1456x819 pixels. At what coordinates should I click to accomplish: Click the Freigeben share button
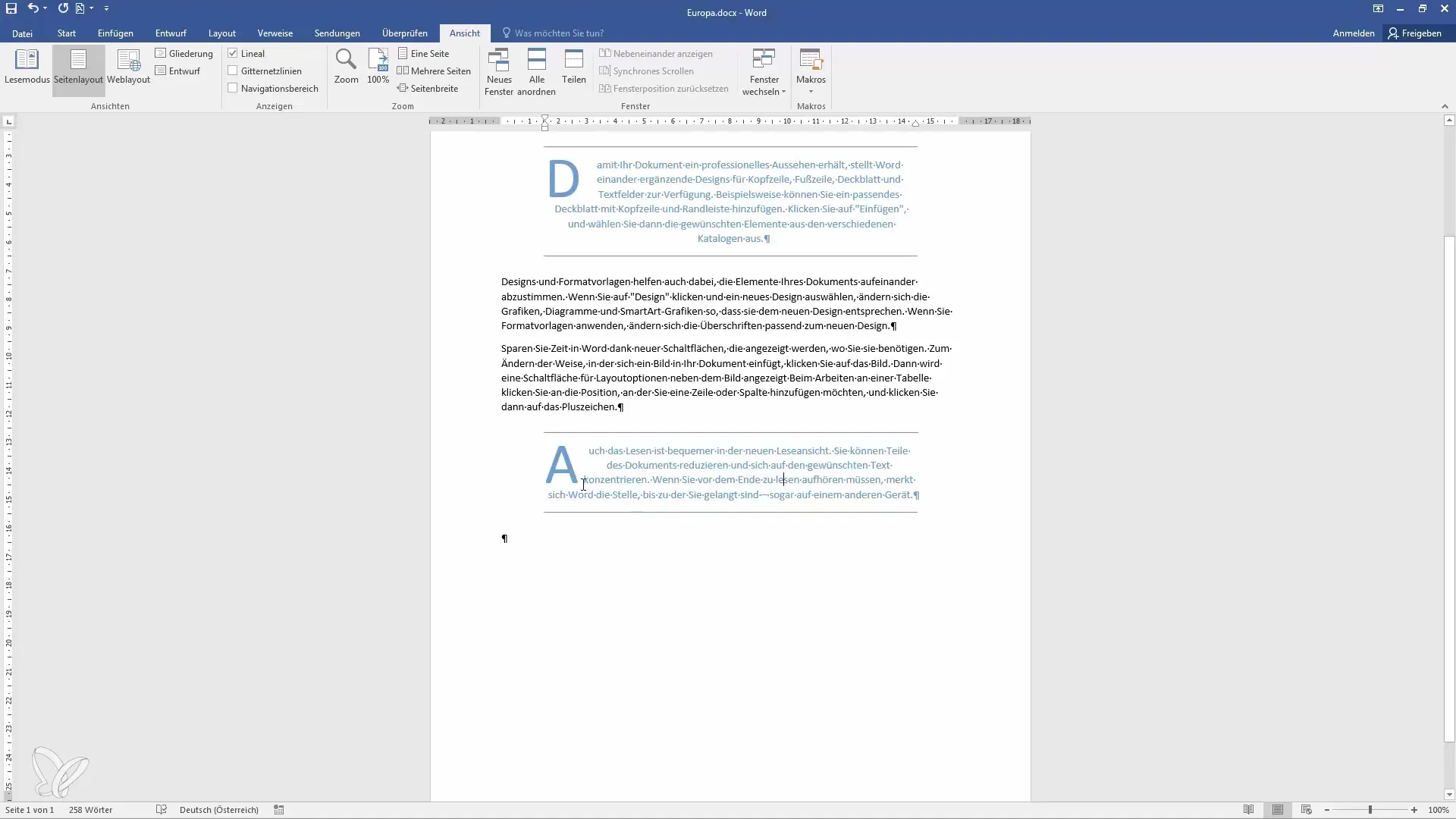pyautogui.click(x=1415, y=33)
